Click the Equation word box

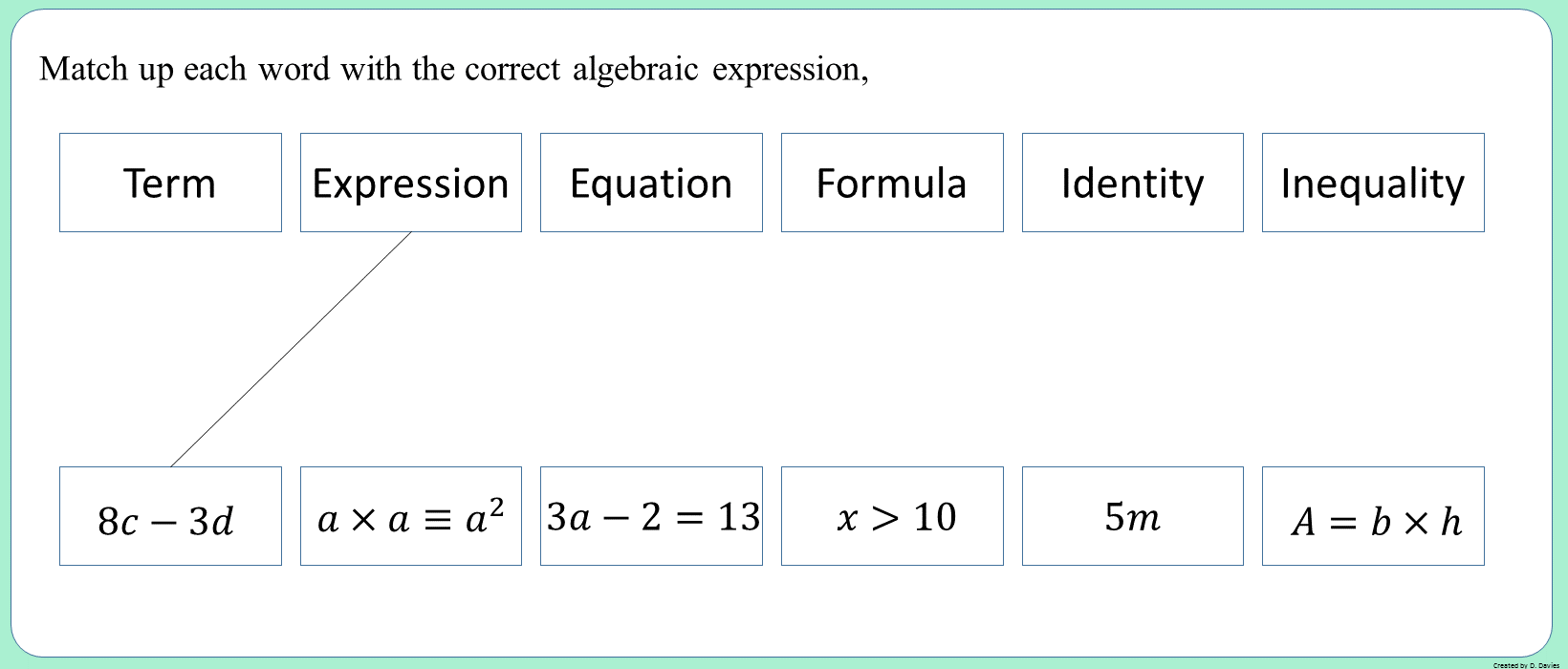pyautogui.click(x=651, y=183)
